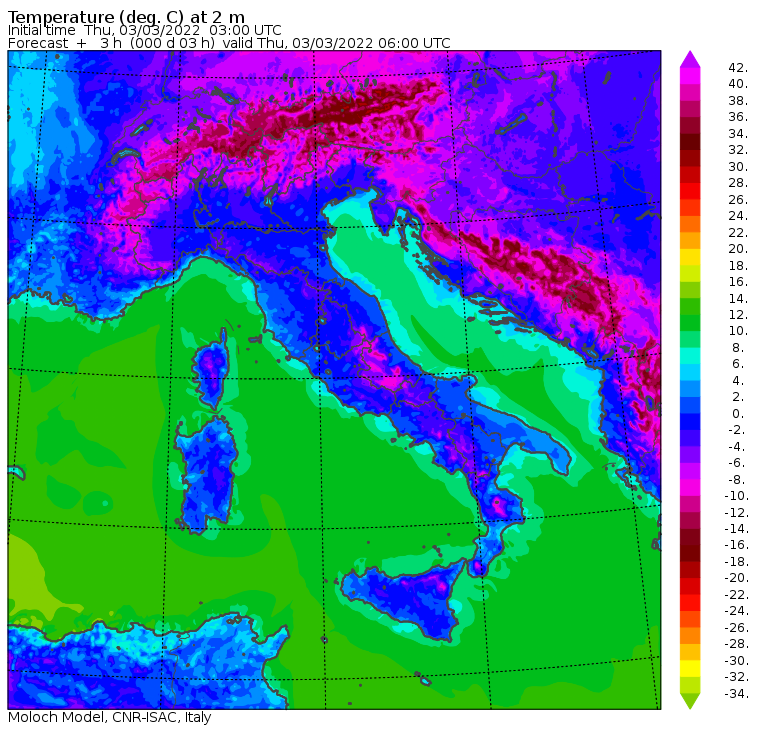Select the '18.' positive legend value

click(738, 265)
